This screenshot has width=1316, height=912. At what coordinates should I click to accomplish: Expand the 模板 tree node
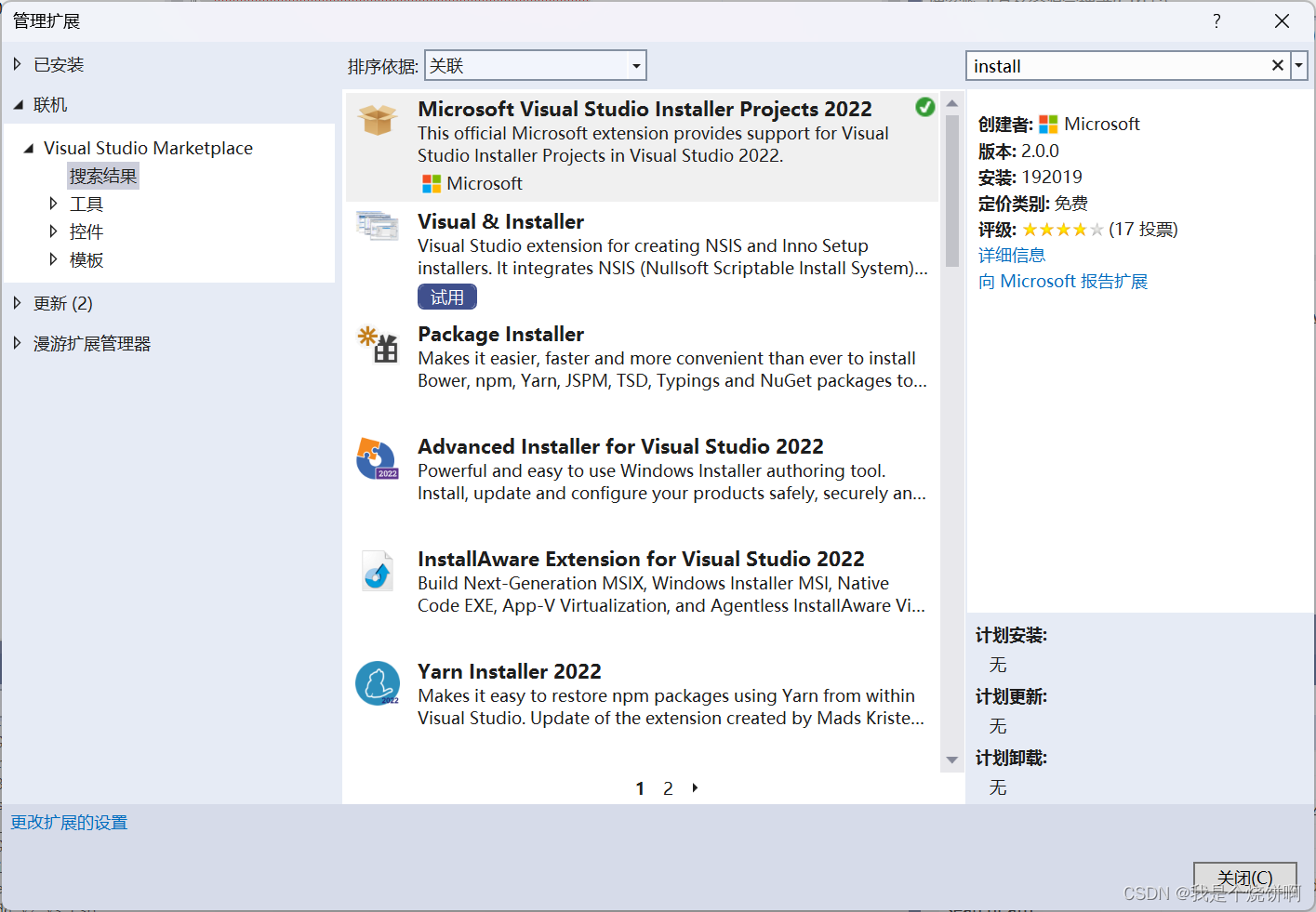point(53,258)
